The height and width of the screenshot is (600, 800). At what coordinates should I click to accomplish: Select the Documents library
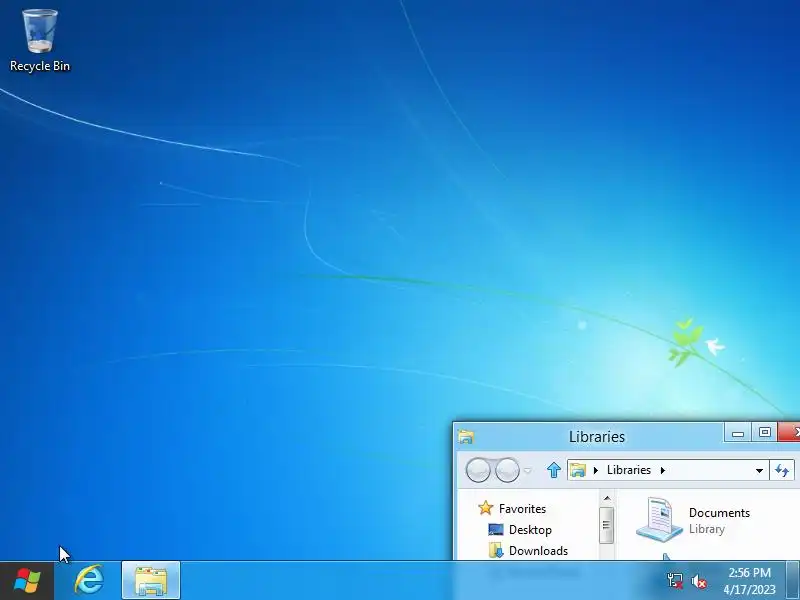point(693,520)
